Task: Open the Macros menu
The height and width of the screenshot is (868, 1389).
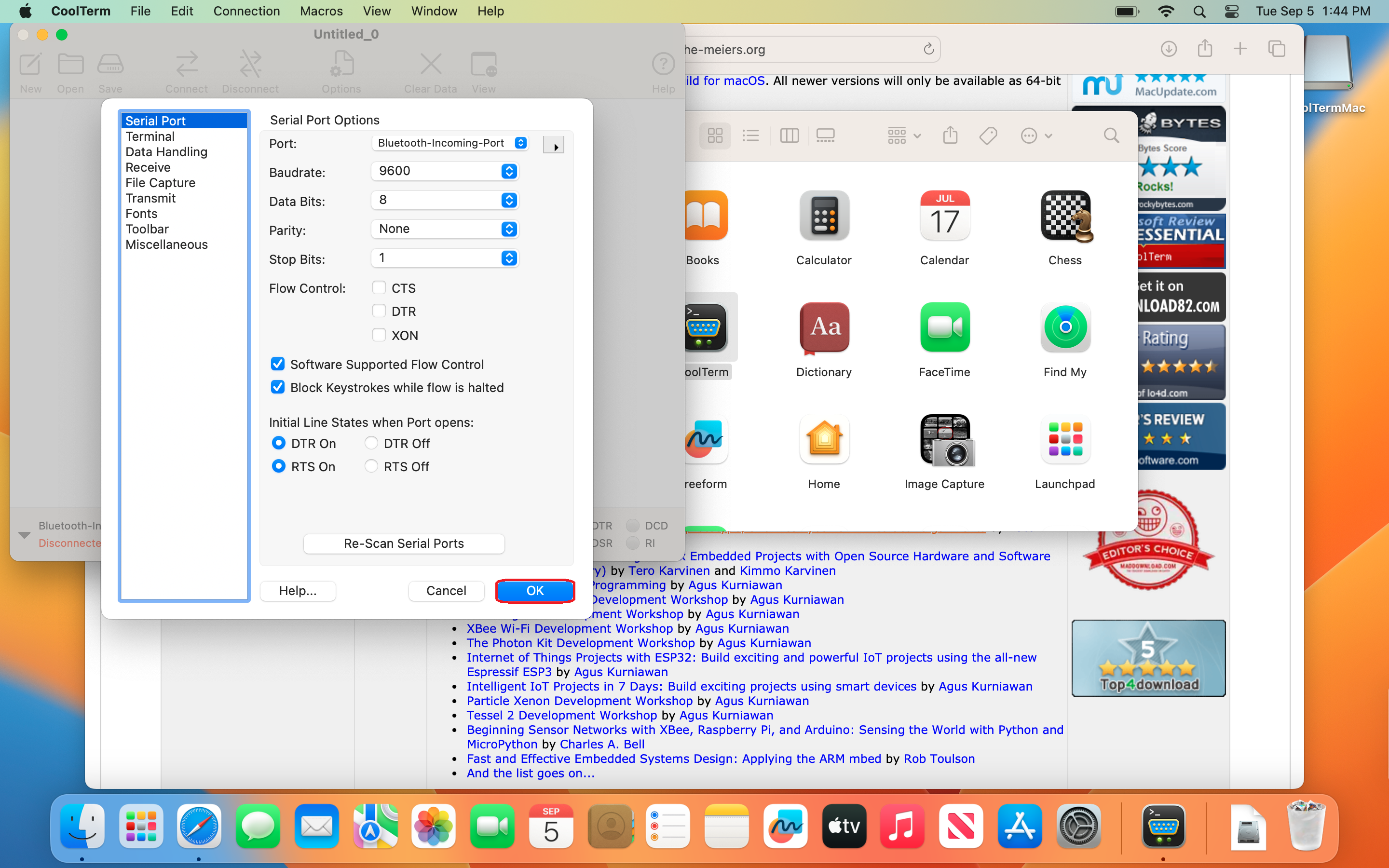Action: point(321,11)
